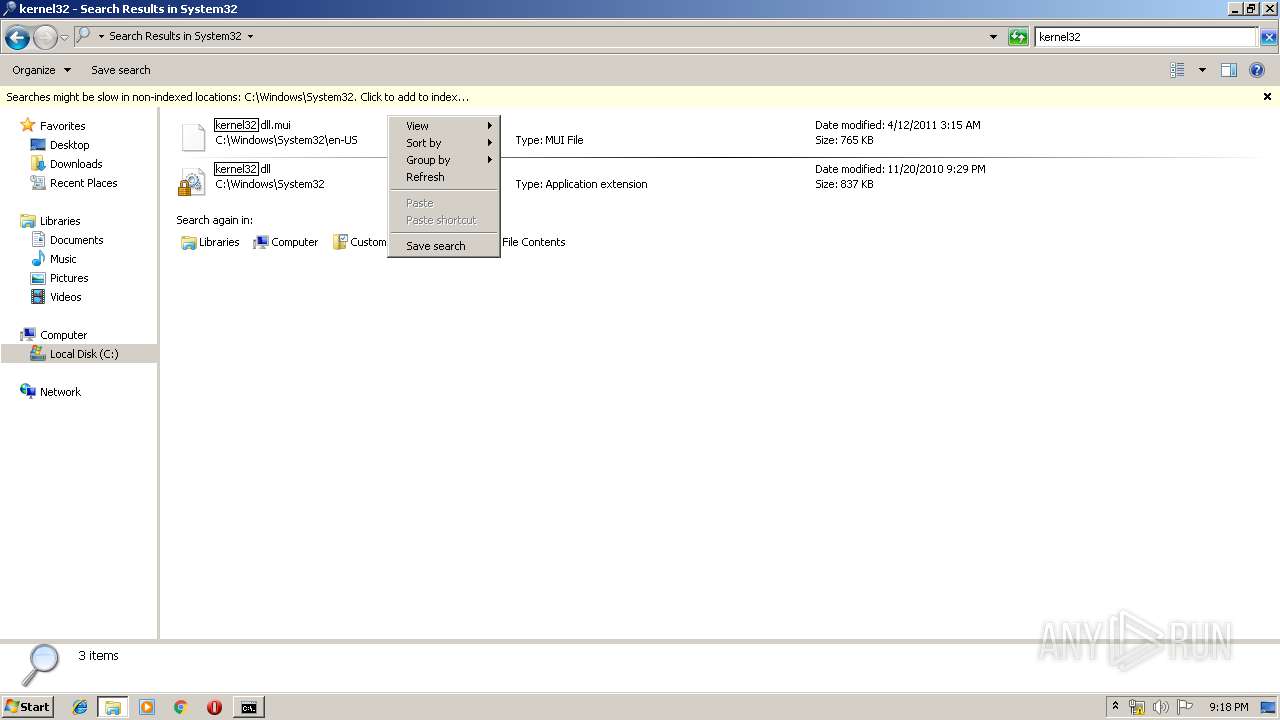
Task: Open Opera browser from the taskbar
Action: pyautogui.click(x=214, y=707)
